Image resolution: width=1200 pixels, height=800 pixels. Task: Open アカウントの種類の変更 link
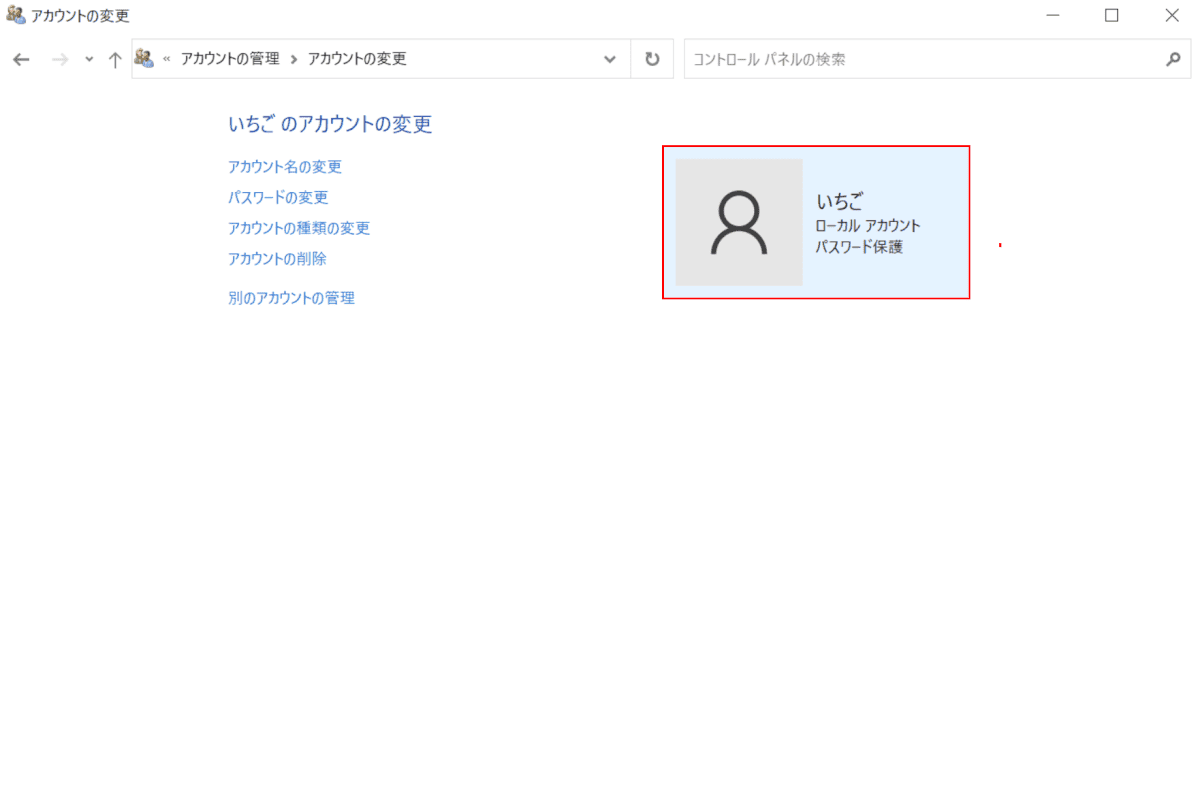click(299, 228)
